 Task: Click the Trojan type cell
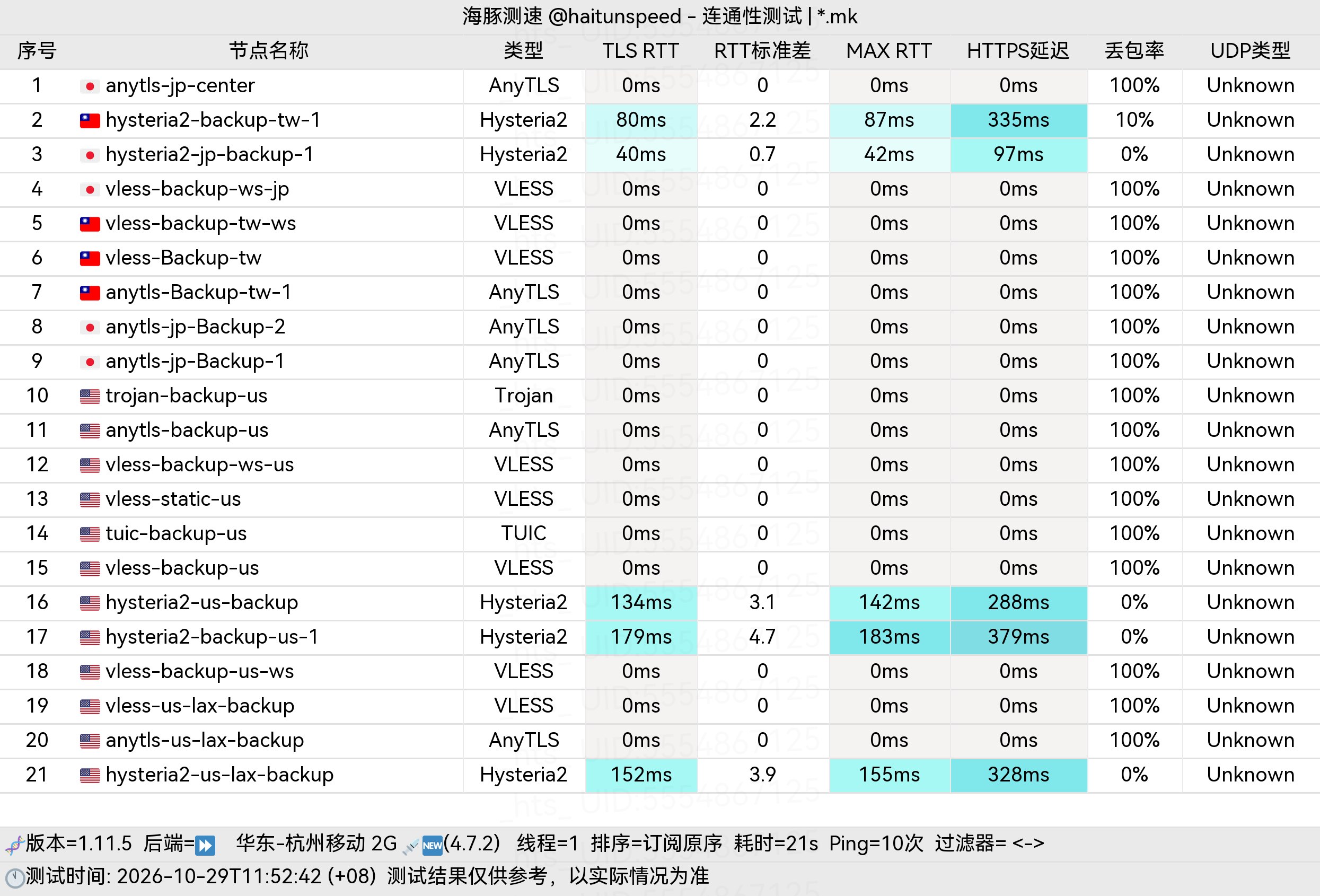[x=524, y=396]
